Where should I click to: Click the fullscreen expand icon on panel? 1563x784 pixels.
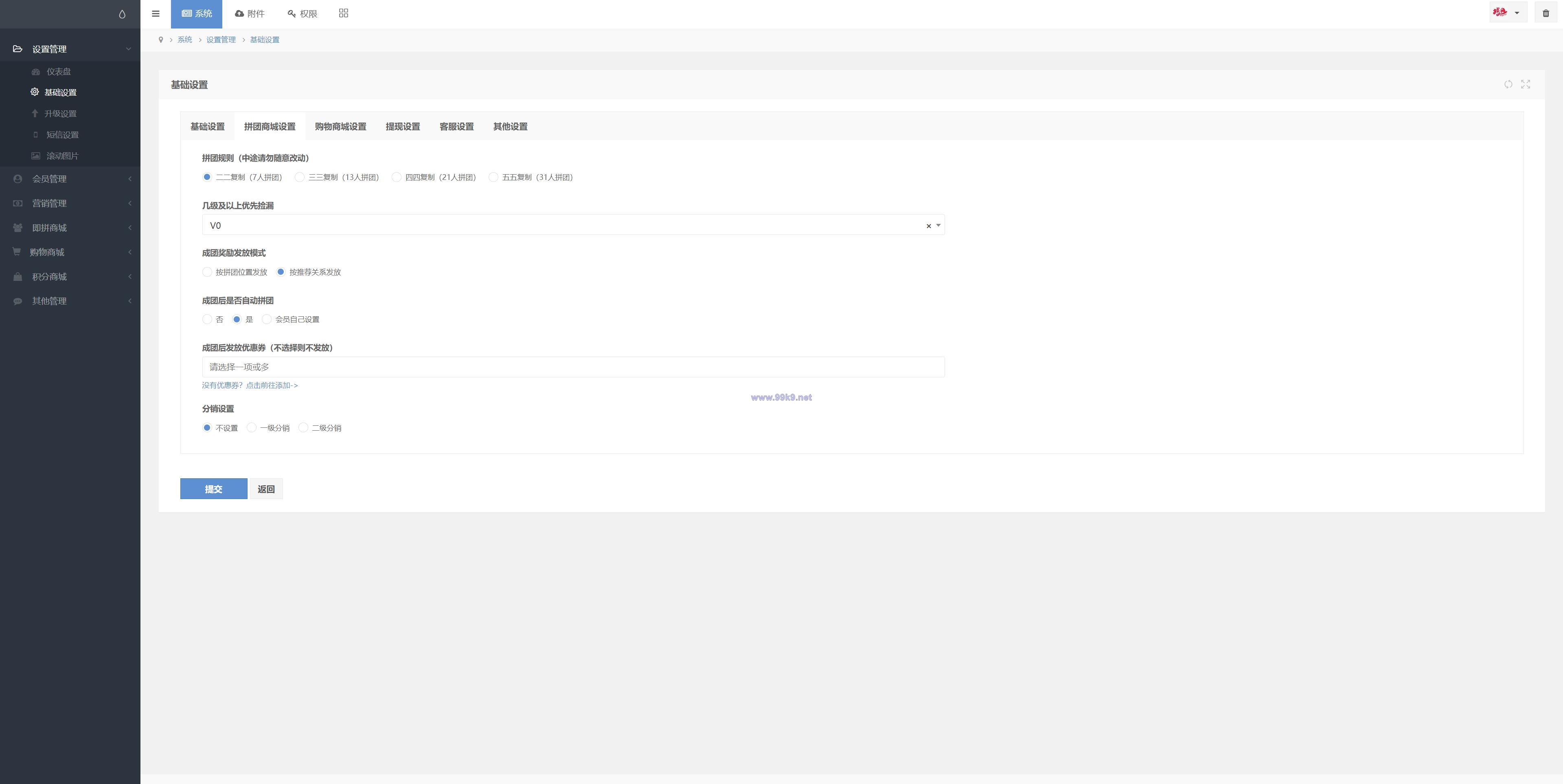tap(1526, 84)
